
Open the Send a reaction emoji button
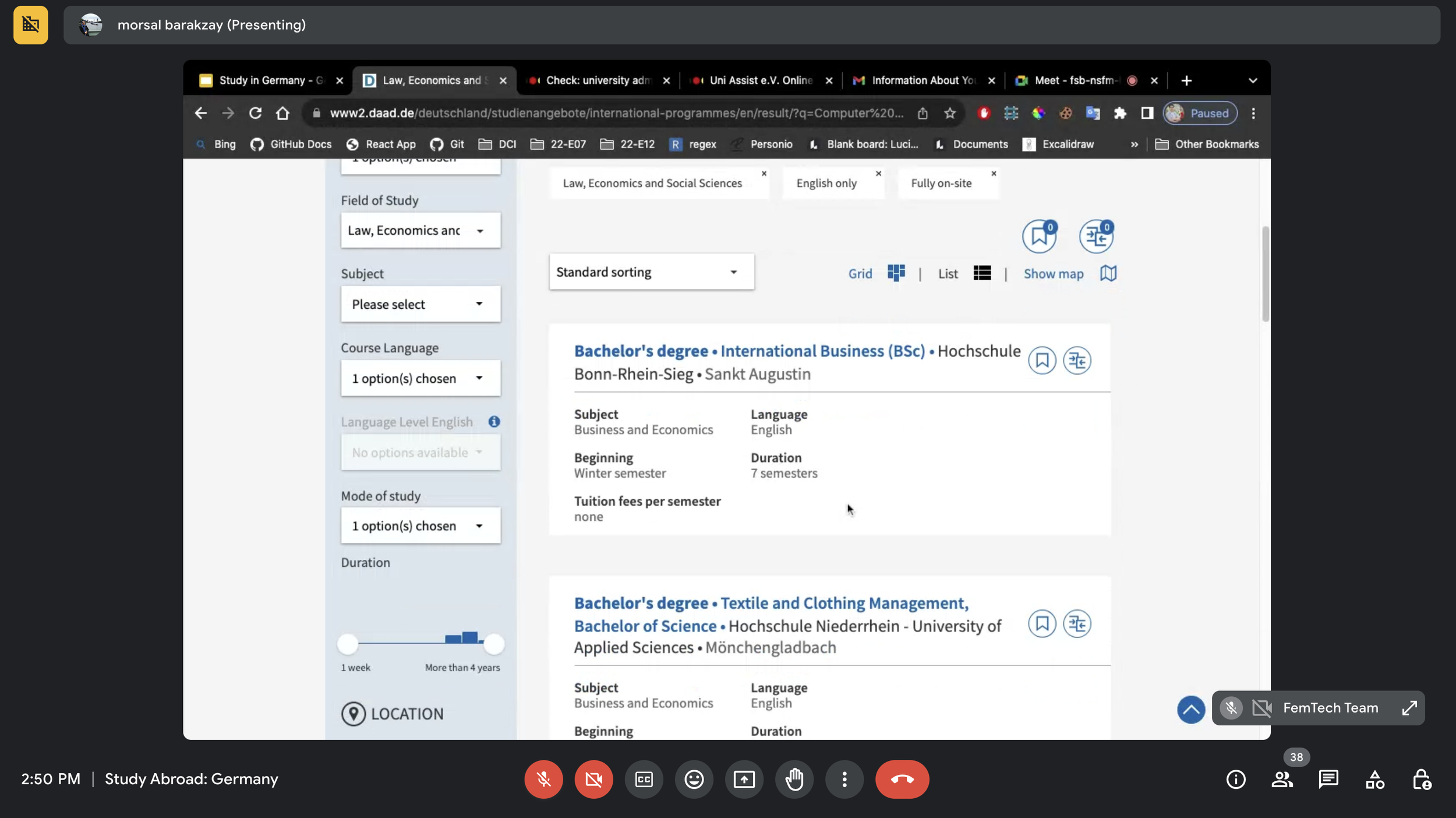[x=694, y=779]
